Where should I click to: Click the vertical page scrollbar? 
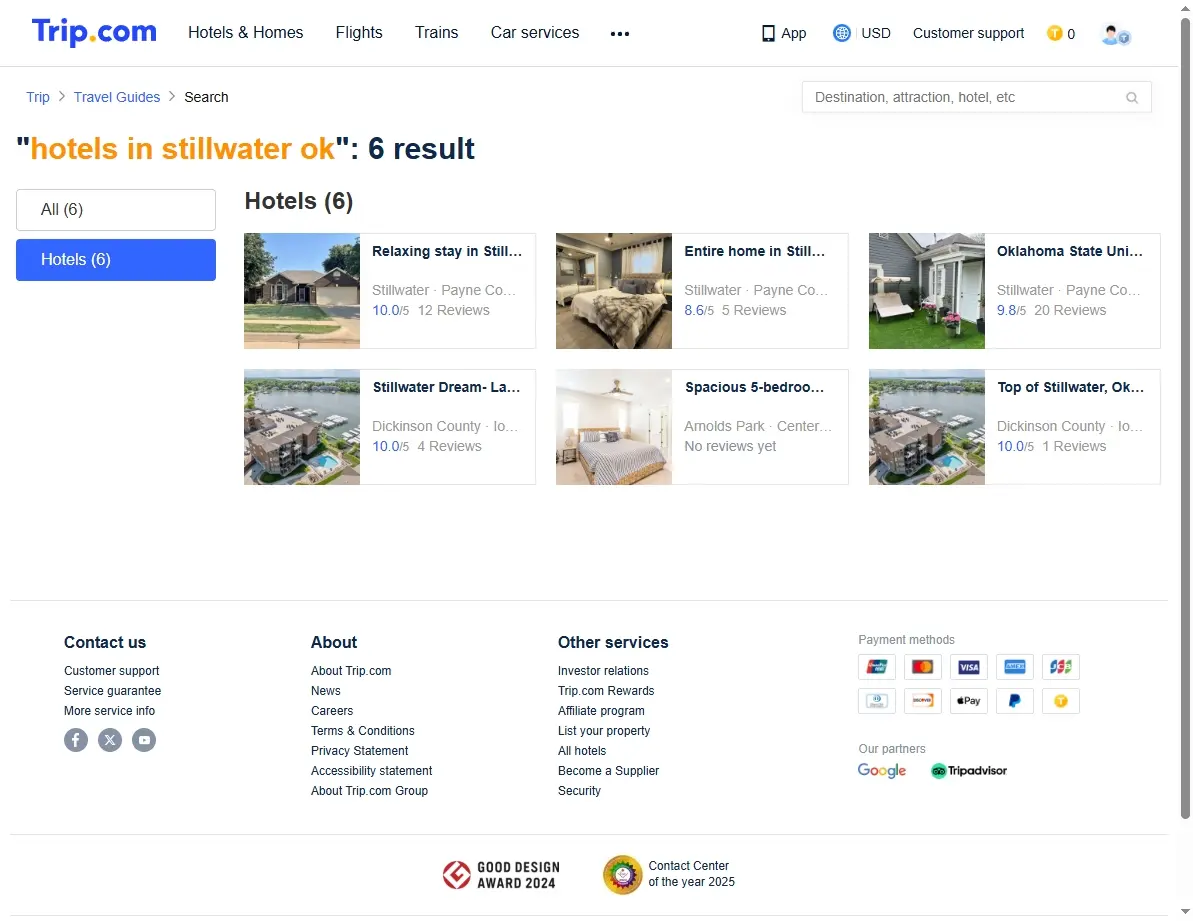point(1185,418)
